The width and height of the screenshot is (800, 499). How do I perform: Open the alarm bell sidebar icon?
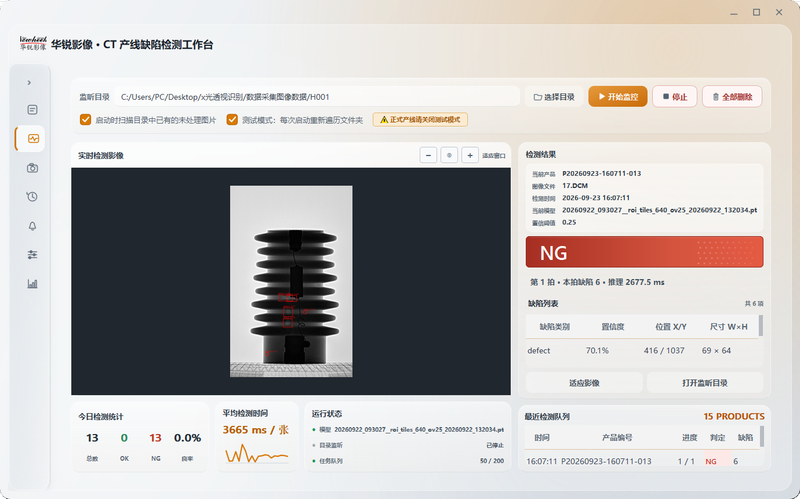(32, 226)
